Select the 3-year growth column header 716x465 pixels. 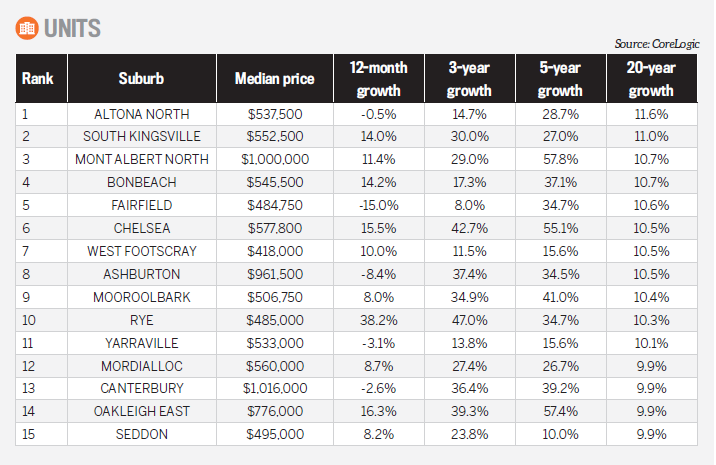coord(468,78)
